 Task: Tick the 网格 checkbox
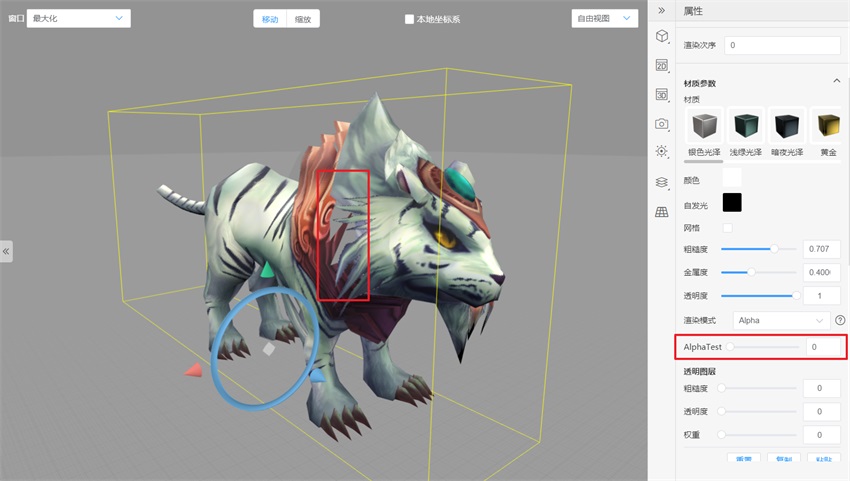(x=727, y=228)
